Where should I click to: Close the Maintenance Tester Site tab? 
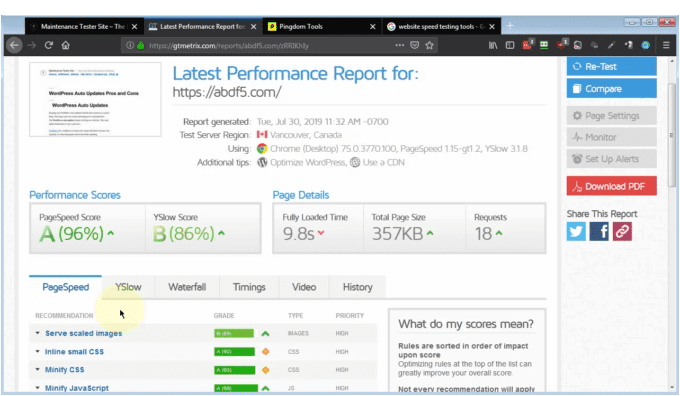(134, 27)
